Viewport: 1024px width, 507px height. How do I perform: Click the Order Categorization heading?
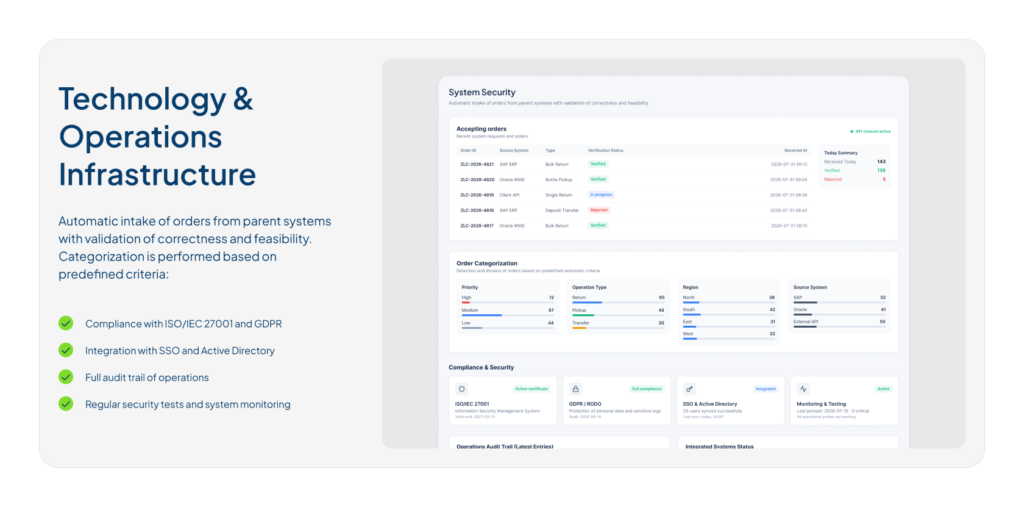pos(487,263)
